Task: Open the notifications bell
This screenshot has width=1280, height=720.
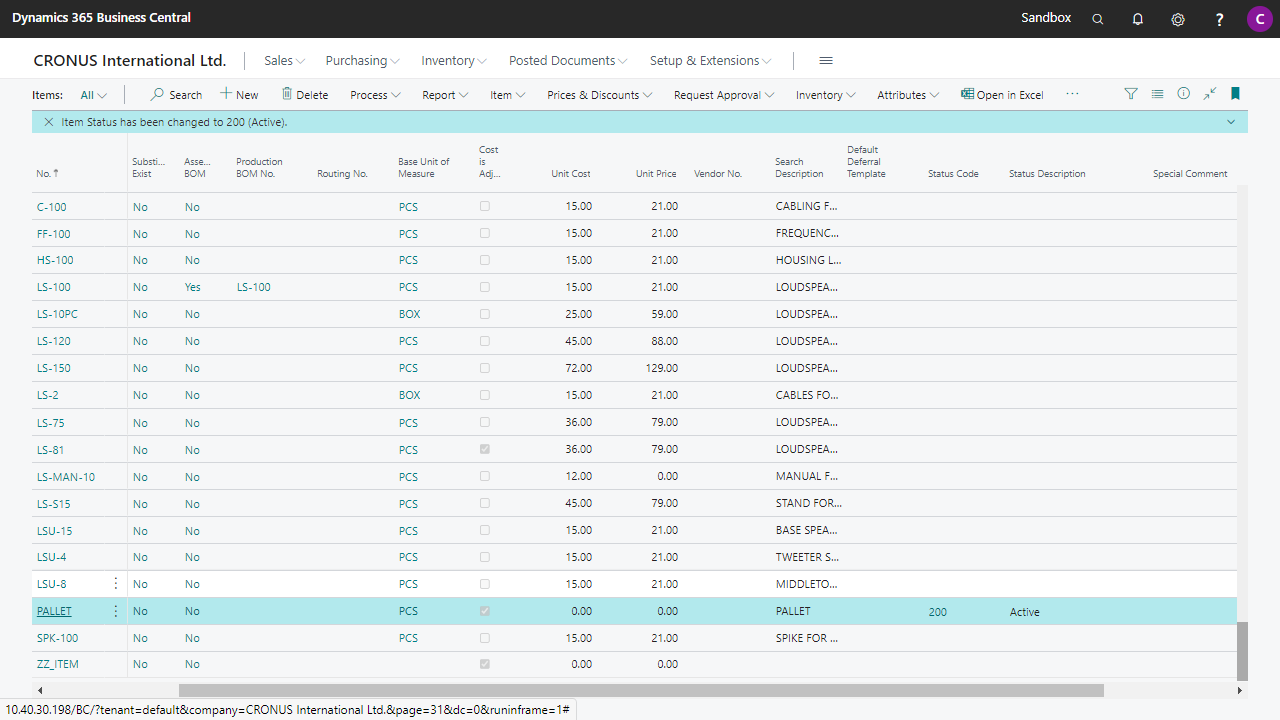Action: coord(1137,19)
